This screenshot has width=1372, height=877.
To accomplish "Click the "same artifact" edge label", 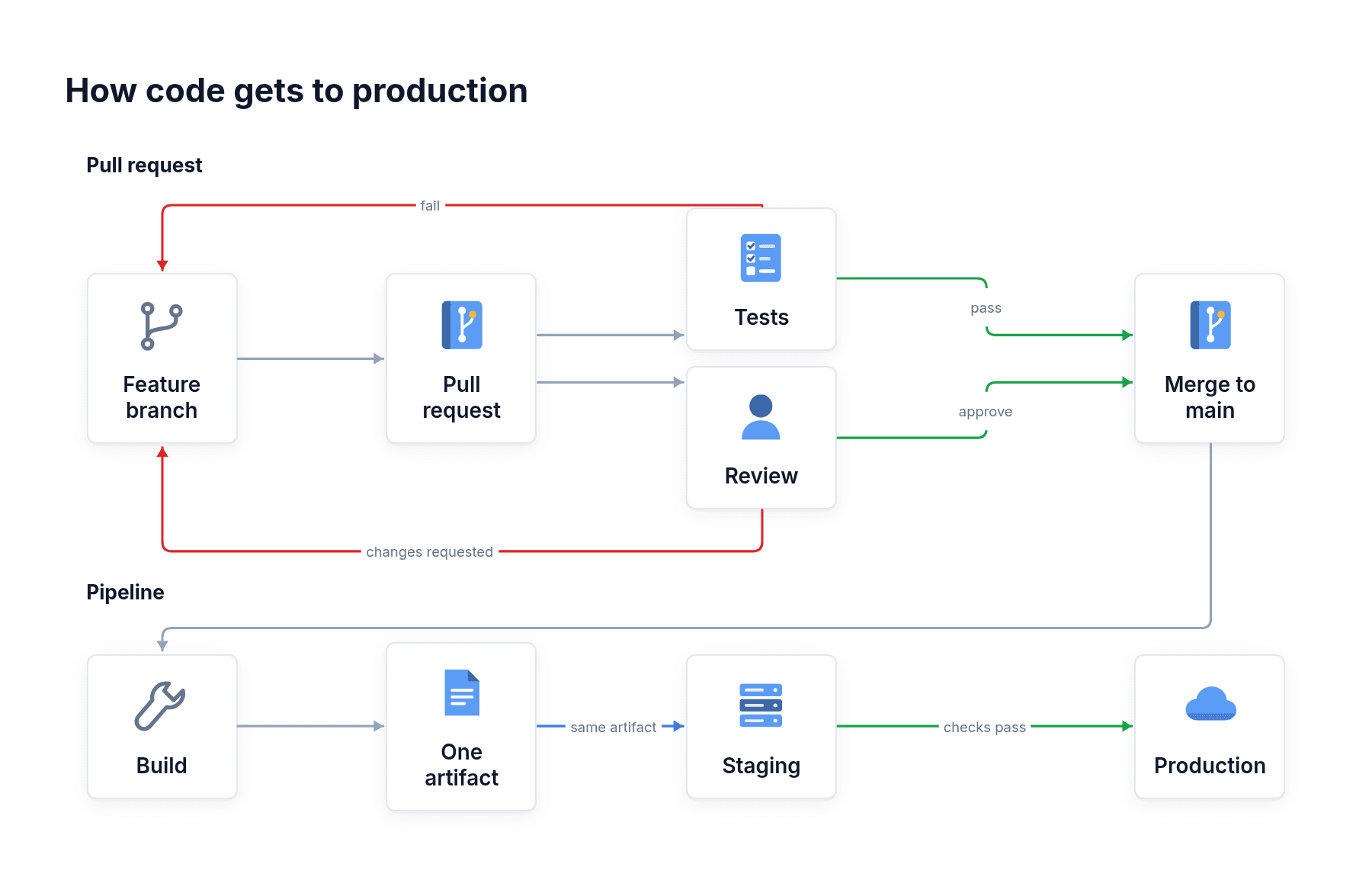I will 614,728.
